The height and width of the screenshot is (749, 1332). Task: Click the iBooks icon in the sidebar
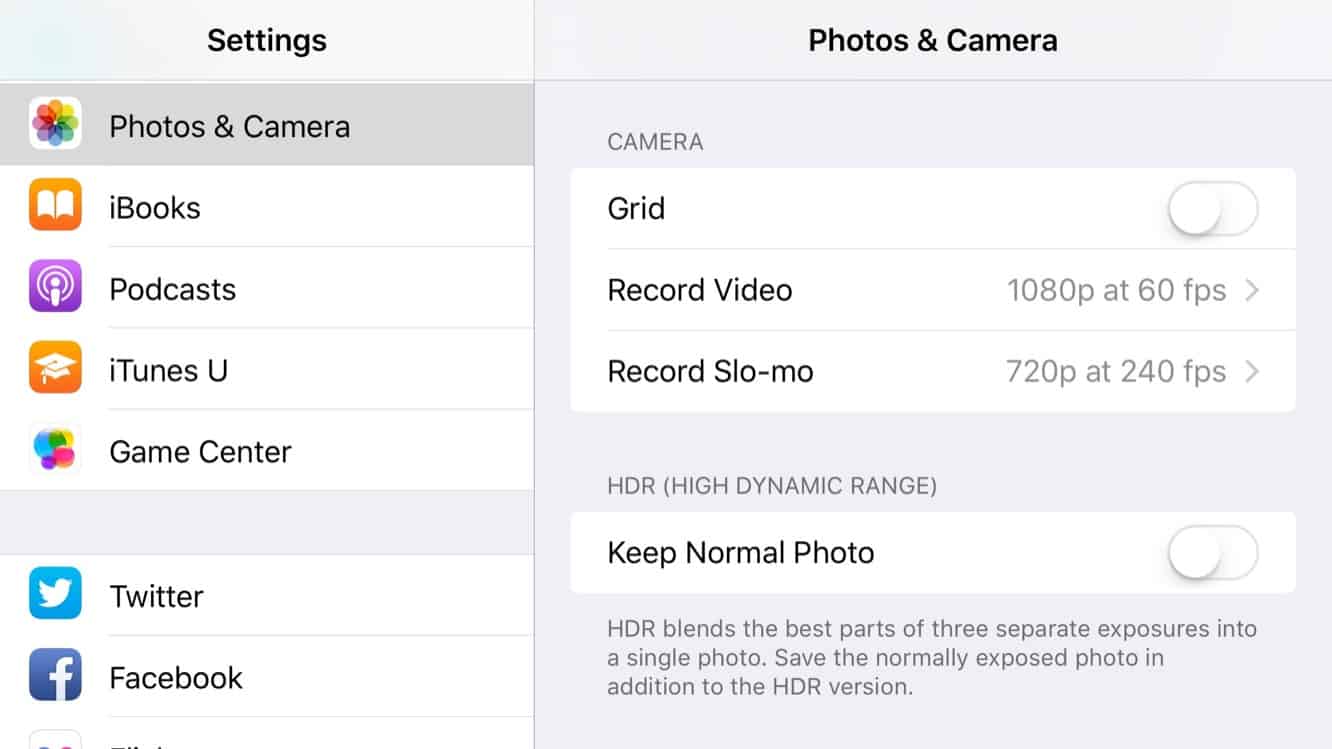[55, 206]
